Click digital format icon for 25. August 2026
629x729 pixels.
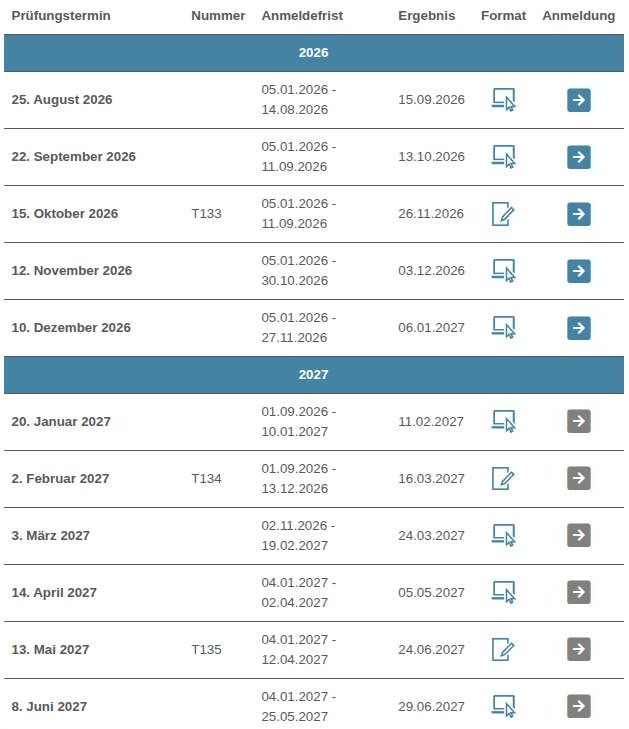tap(503, 100)
